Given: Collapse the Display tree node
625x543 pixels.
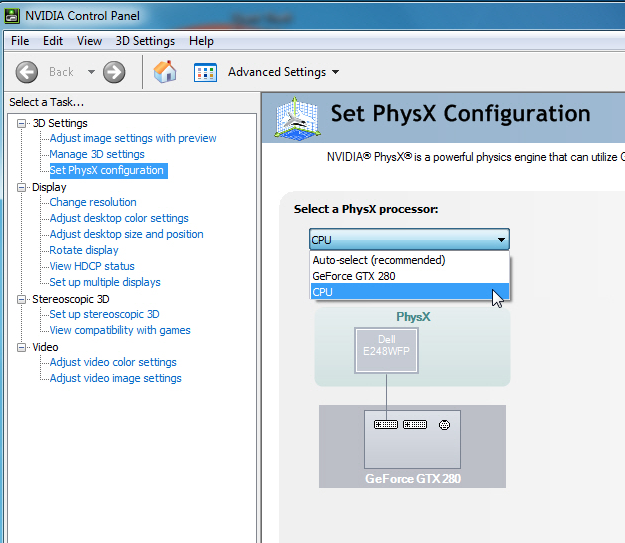Looking at the screenshot, I should (22, 187).
